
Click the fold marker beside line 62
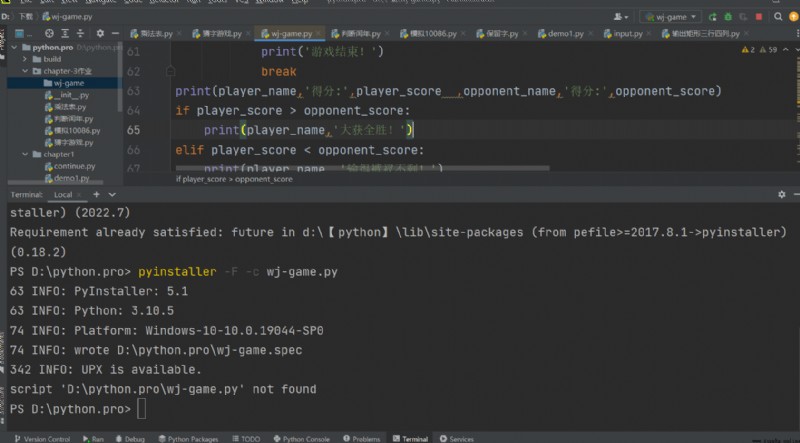tap(170, 71)
